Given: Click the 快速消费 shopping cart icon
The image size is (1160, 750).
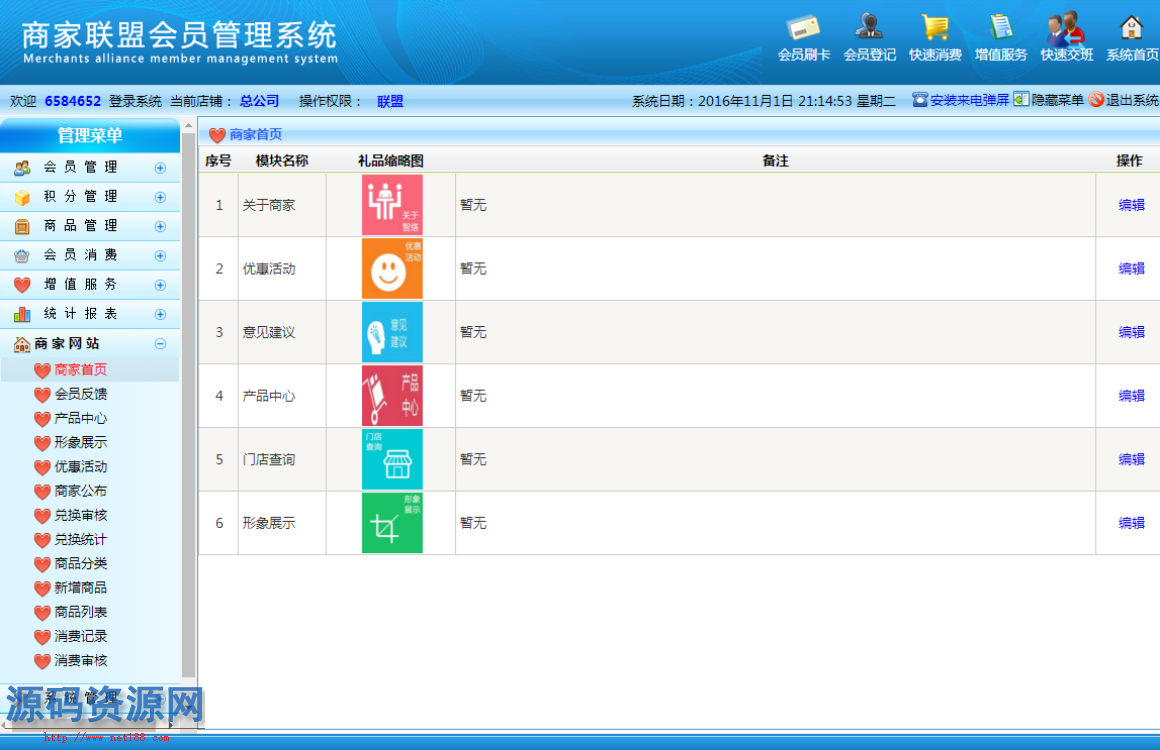Looking at the screenshot, I should [x=935, y=28].
